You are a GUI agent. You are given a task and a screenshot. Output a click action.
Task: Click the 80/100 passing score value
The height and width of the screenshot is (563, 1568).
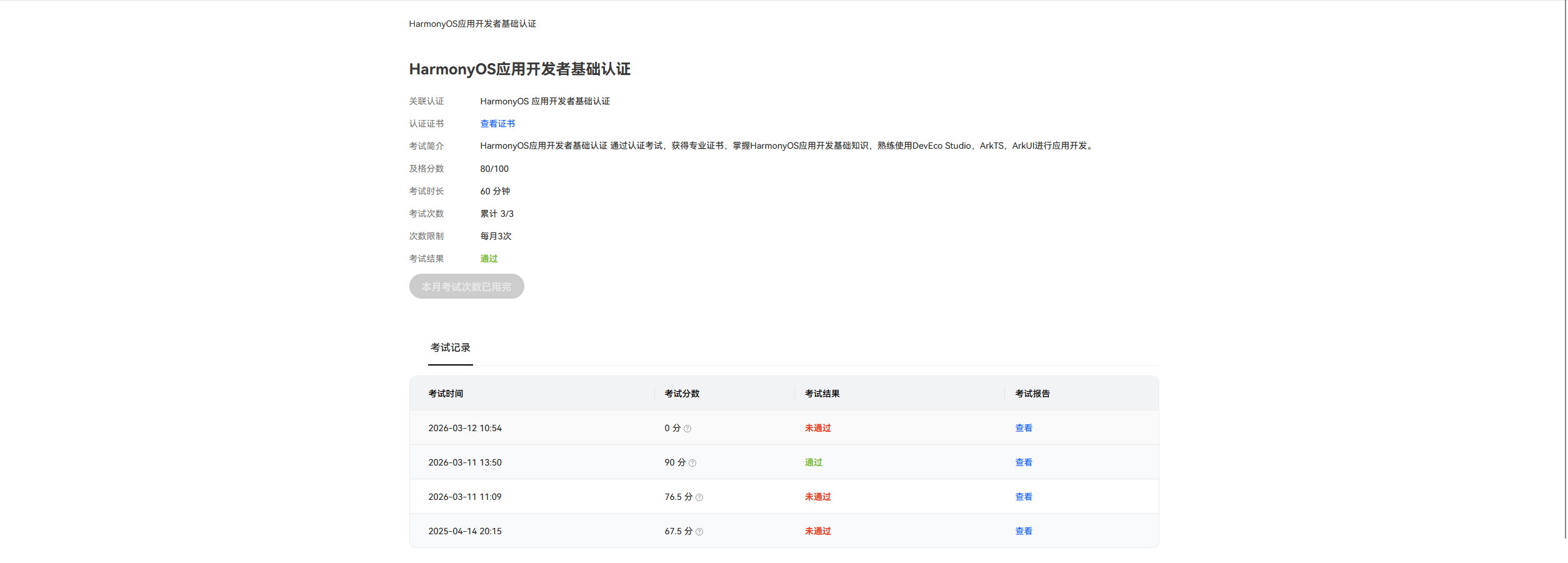[x=494, y=169]
